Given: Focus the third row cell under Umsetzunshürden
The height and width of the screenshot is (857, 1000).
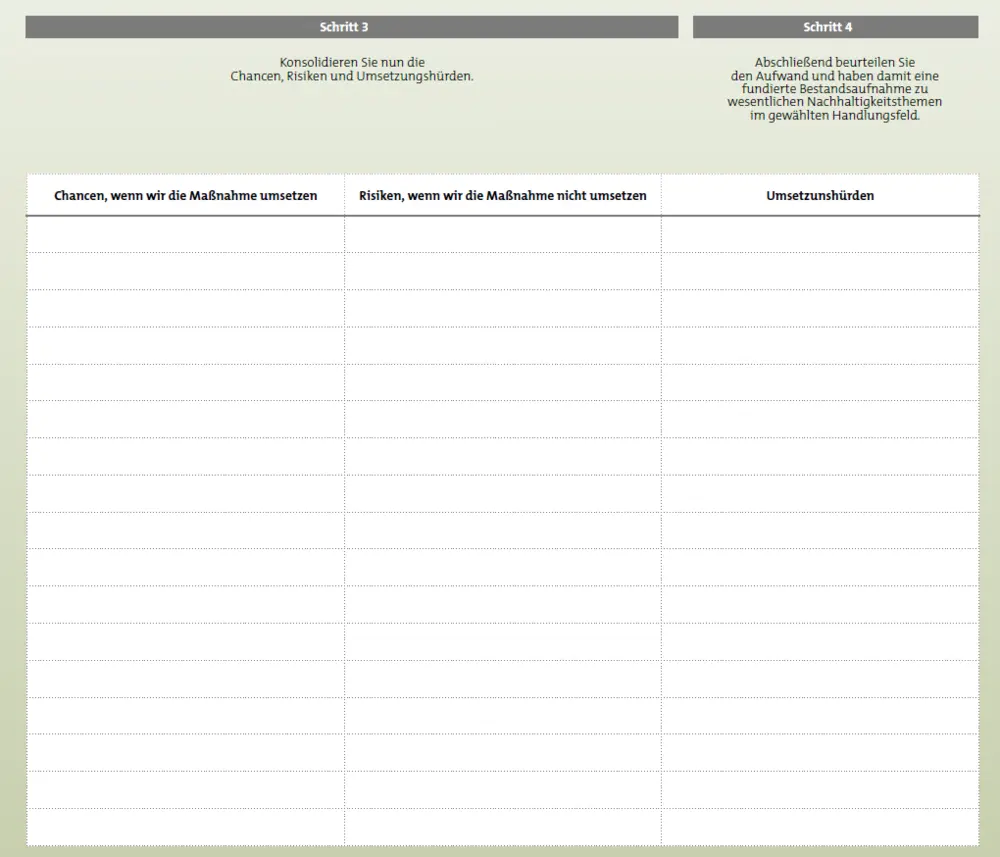Looking at the screenshot, I should click(x=820, y=308).
